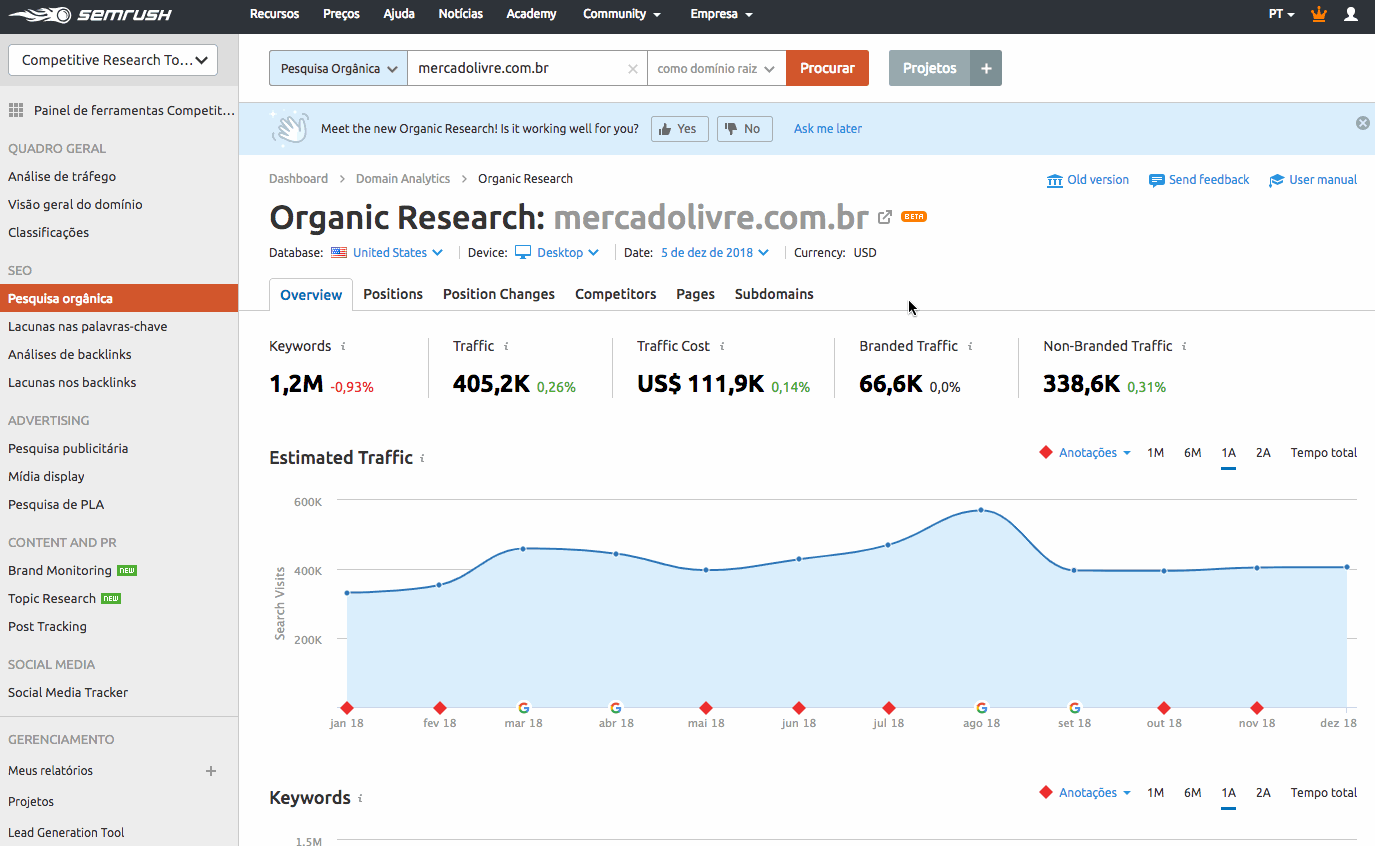The width and height of the screenshot is (1375, 846).
Task: Add new project with plus button
Action: point(986,68)
